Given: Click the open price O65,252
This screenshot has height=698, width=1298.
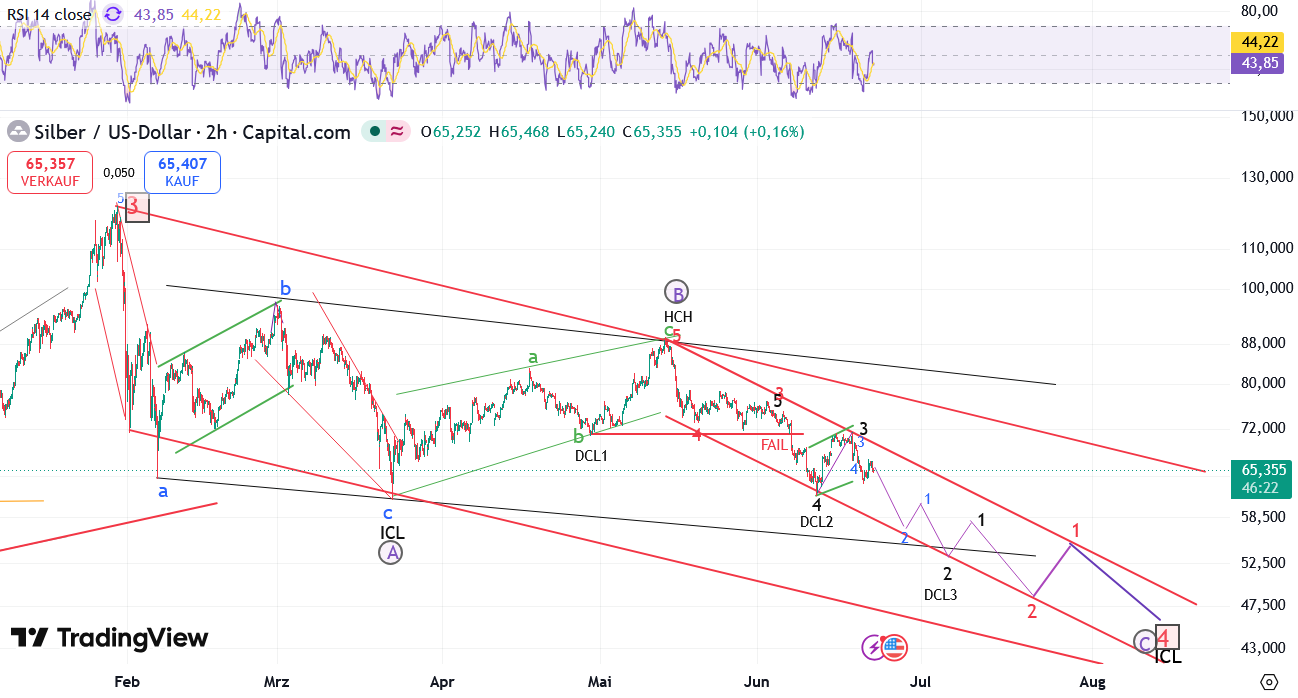Looking at the screenshot, I should [x=451, y=132].
